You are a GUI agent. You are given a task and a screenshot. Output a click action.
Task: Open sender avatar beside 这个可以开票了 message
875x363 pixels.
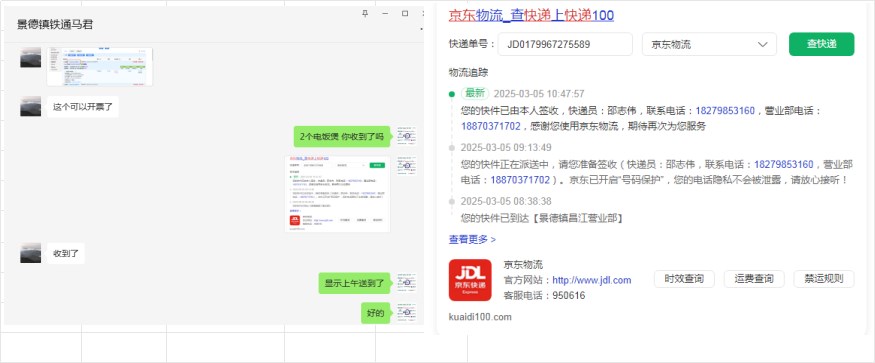click(31, 106)
